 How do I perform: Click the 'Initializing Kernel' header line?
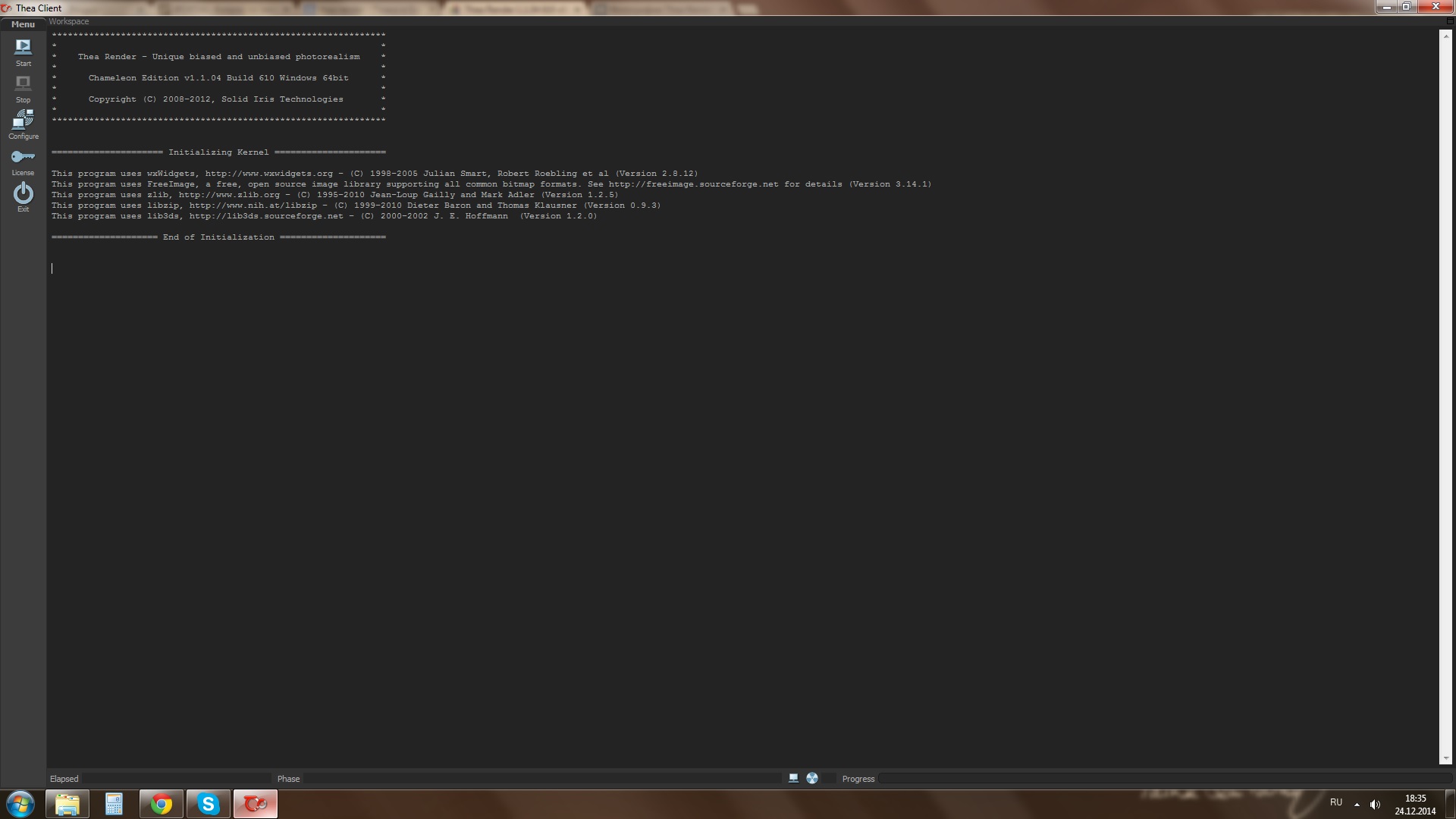(218, 152)
